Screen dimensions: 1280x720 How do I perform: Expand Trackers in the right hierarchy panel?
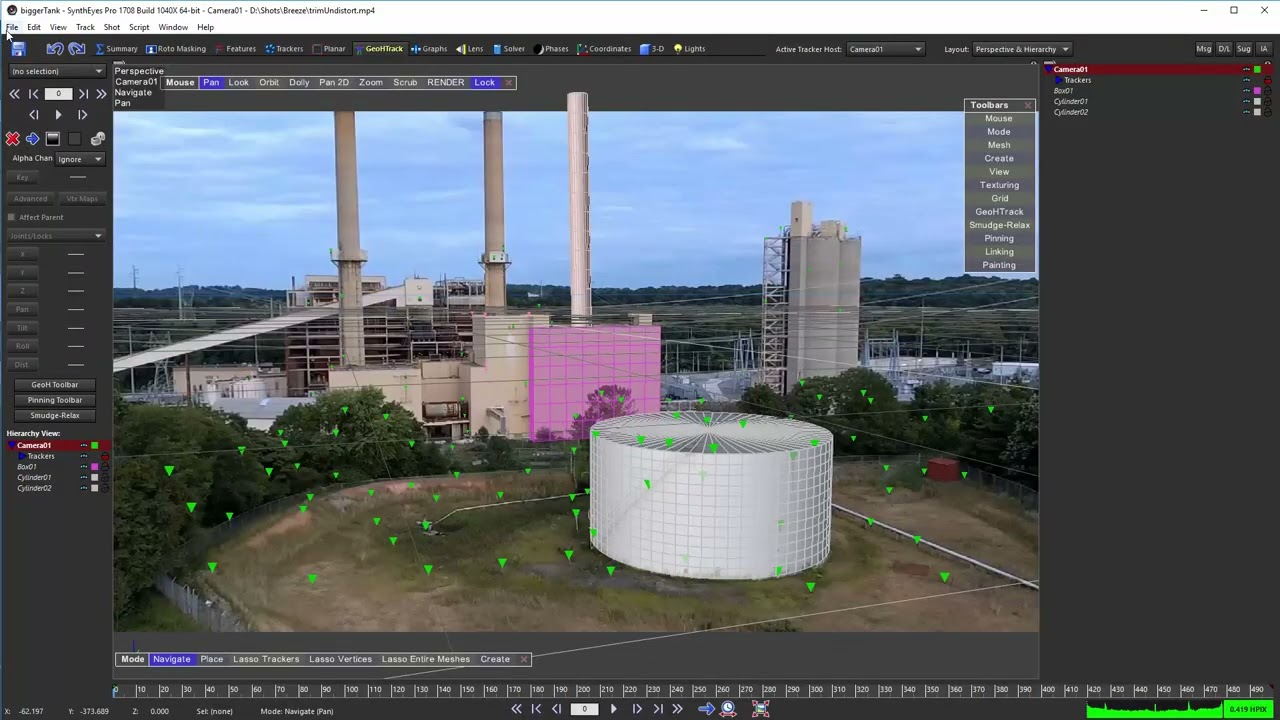click(1059, 80)
